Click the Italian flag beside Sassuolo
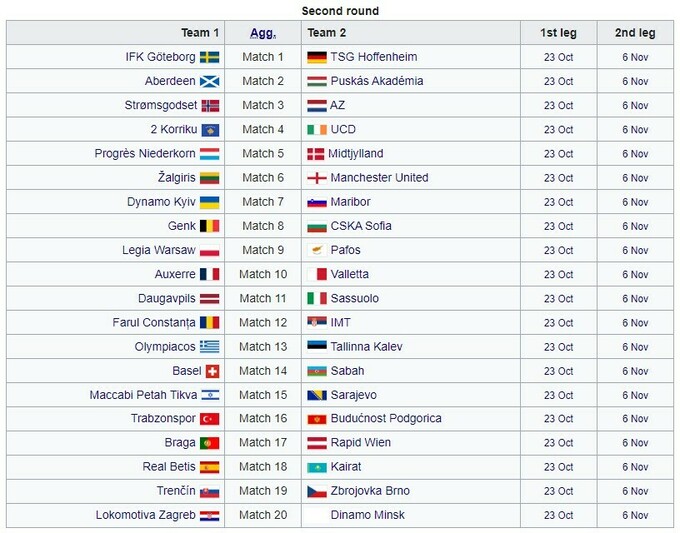The width and height of the screenshot is (680, 533). (x=317, y=298)
